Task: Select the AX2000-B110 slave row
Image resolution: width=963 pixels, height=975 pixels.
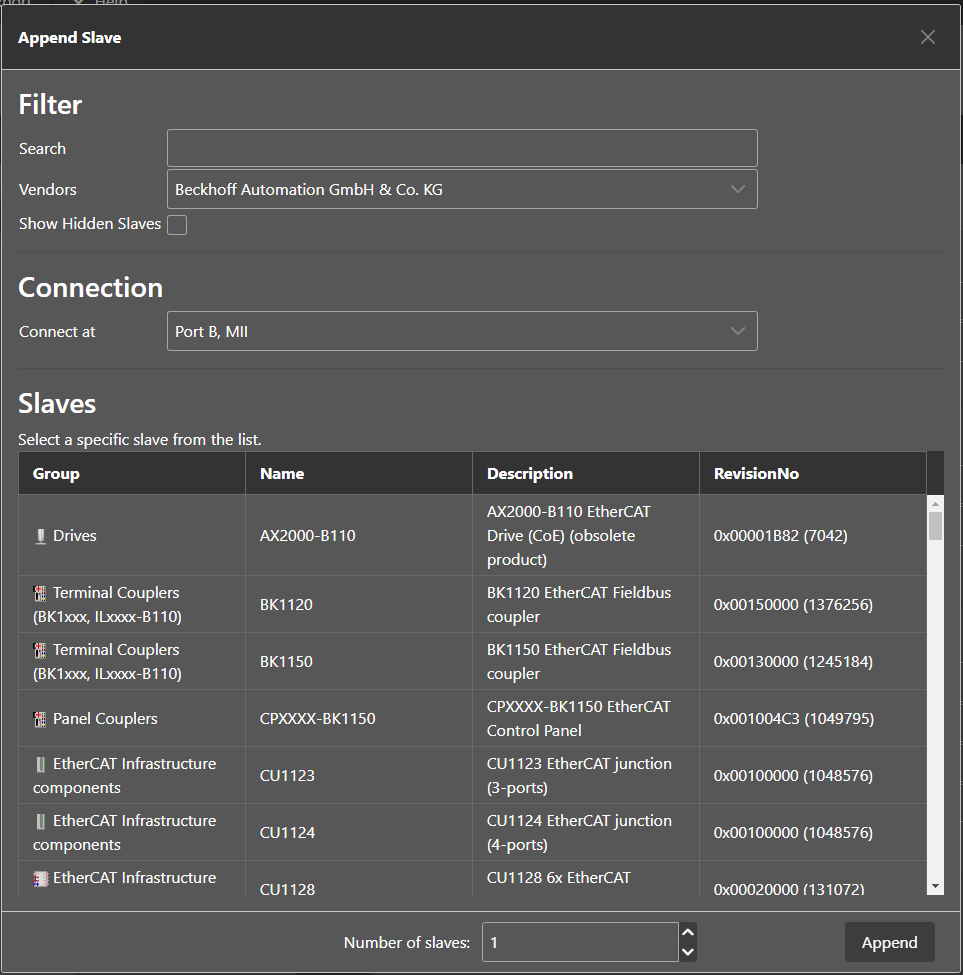Action: 307,536
